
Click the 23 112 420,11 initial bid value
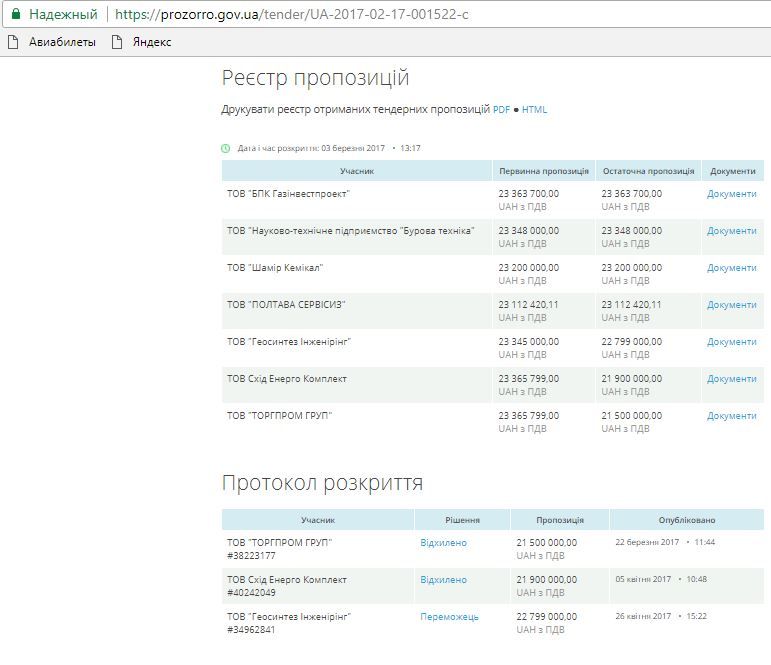click(x=529, y=304)
